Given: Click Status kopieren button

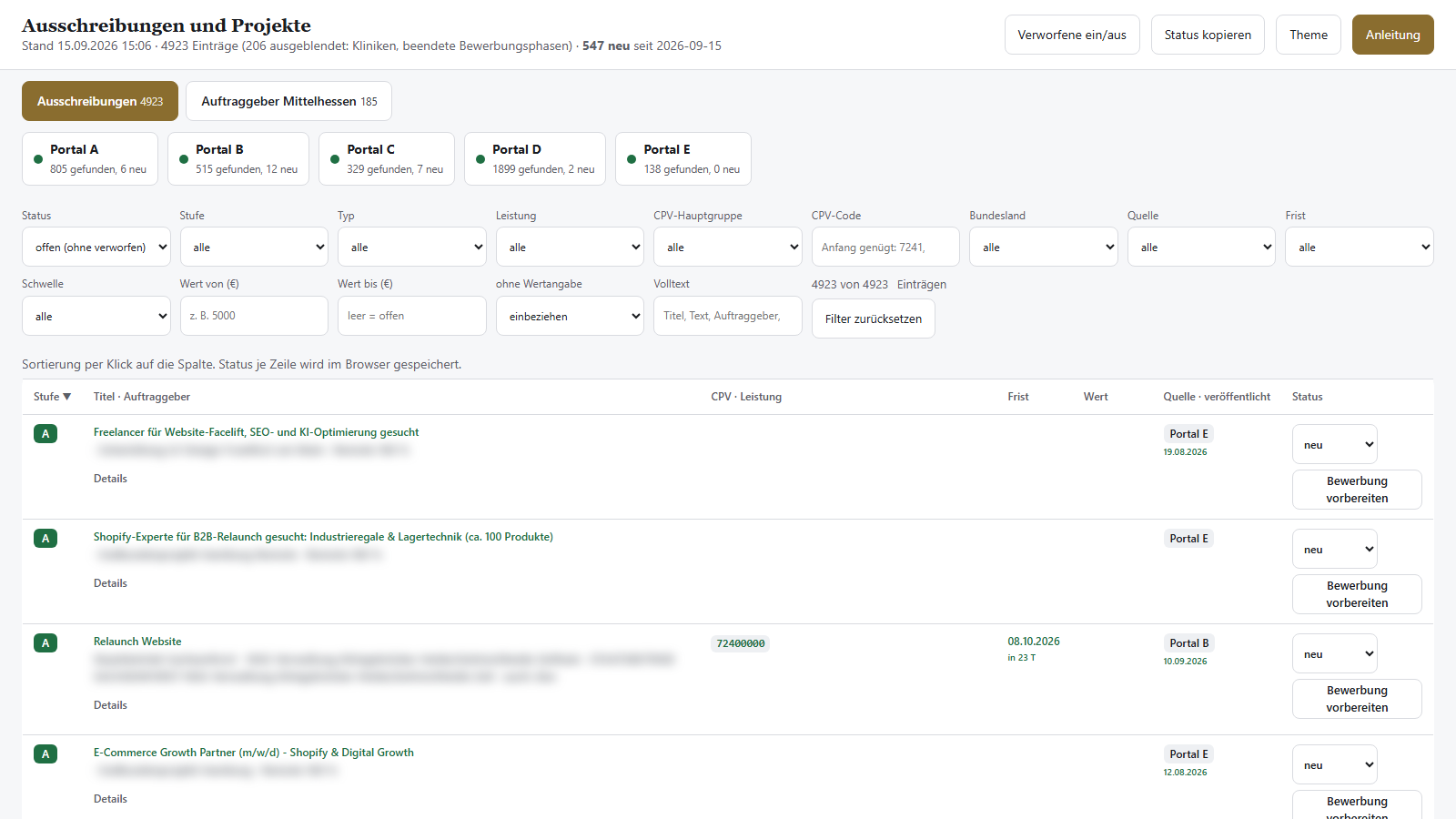Looking at the screenshot, I should tap(1208, 35).
